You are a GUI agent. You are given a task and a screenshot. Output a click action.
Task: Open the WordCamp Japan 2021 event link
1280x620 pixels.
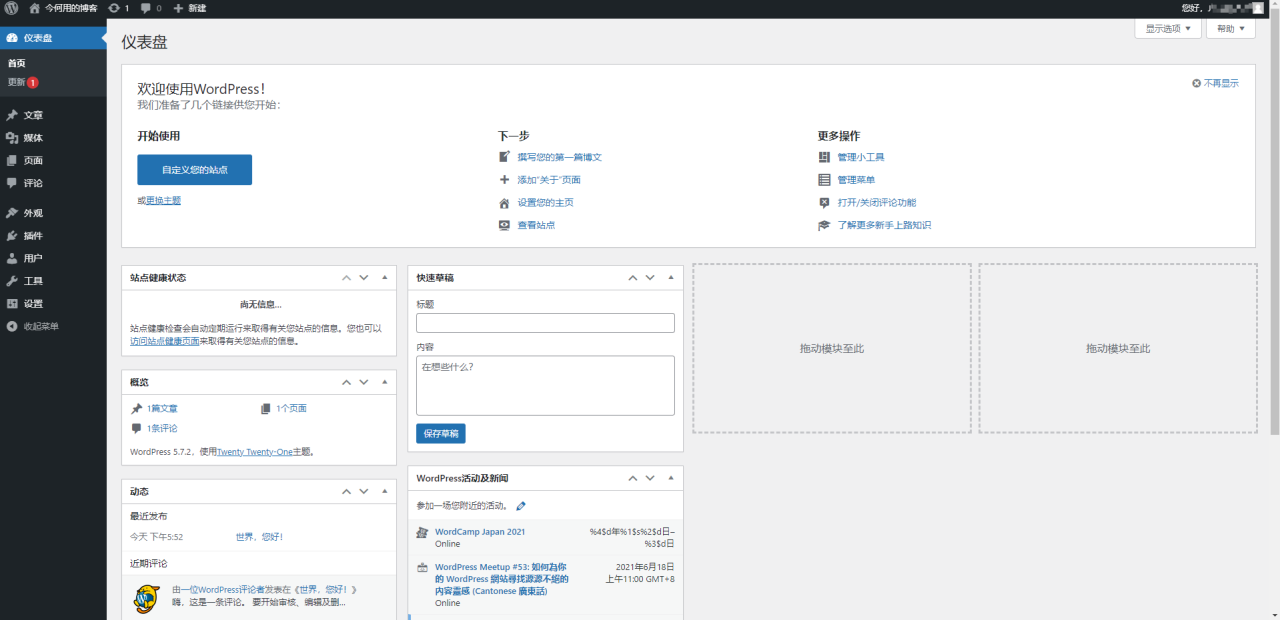coord(480,532)
